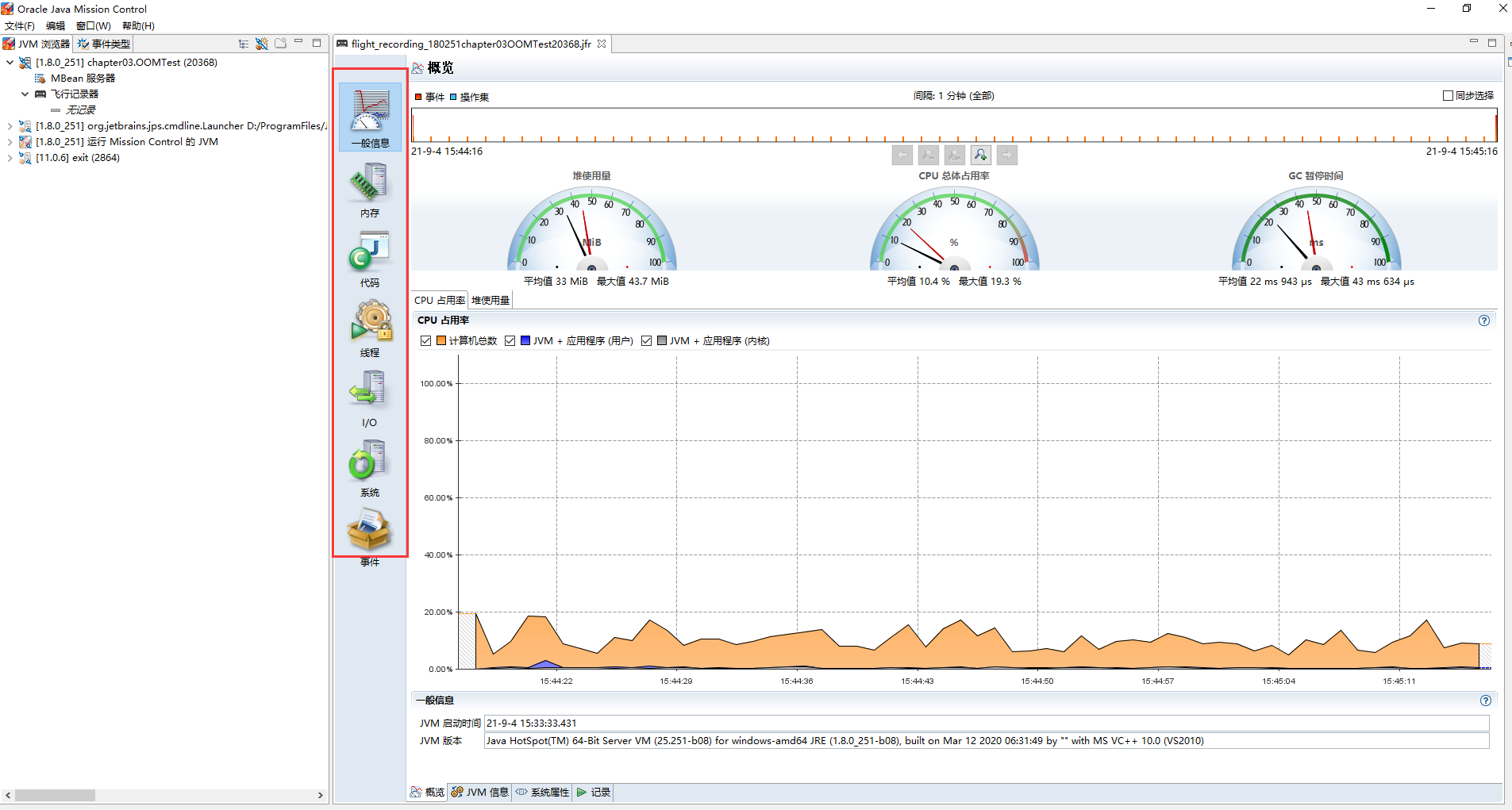This screenshot has height=810, width=1512.
Task: Open the 线程 (Threads) page icon
Action: [368, 327]
